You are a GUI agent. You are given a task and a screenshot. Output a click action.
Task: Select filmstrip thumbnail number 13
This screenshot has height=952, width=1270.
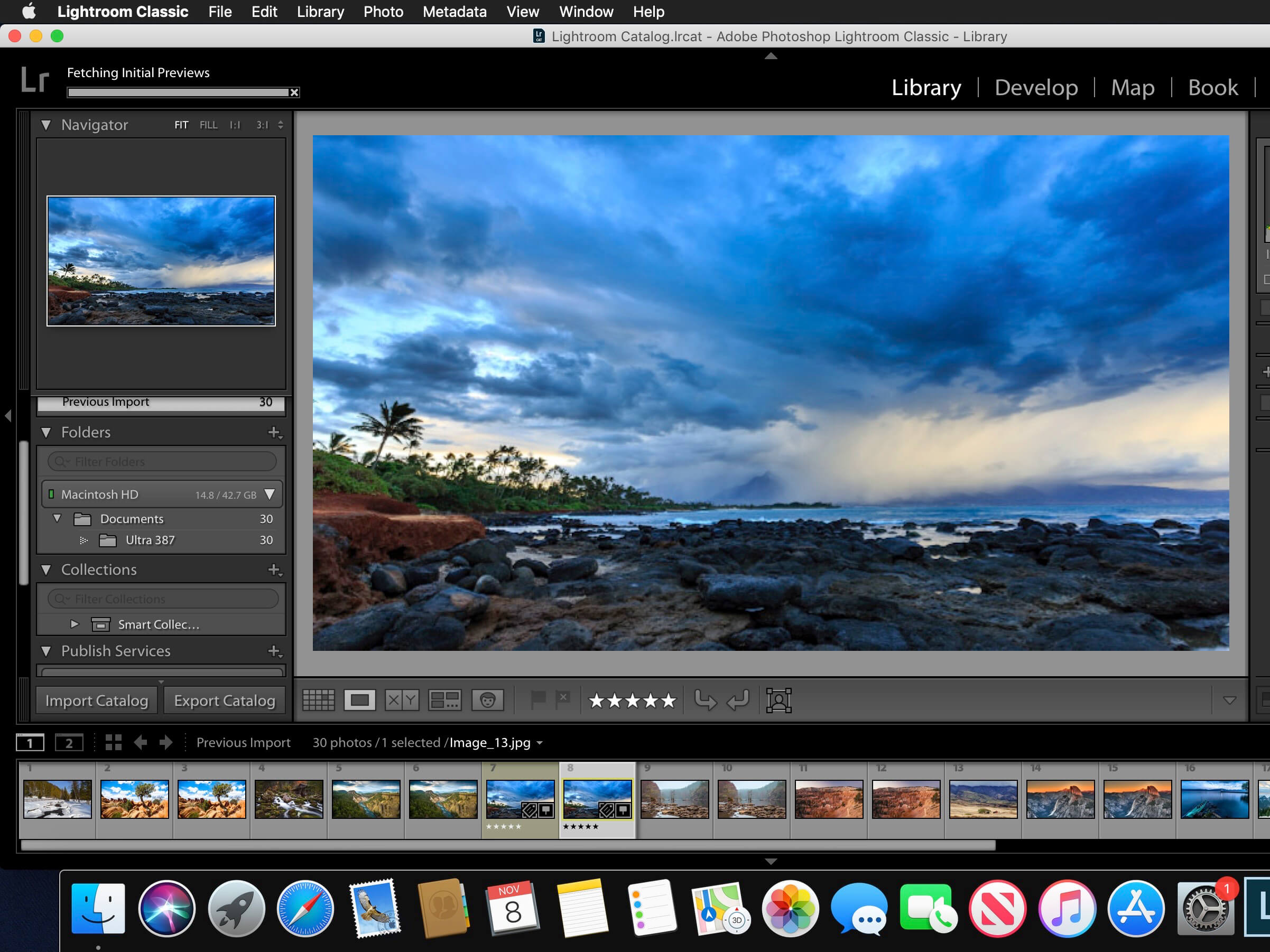(x=983, y=799)
